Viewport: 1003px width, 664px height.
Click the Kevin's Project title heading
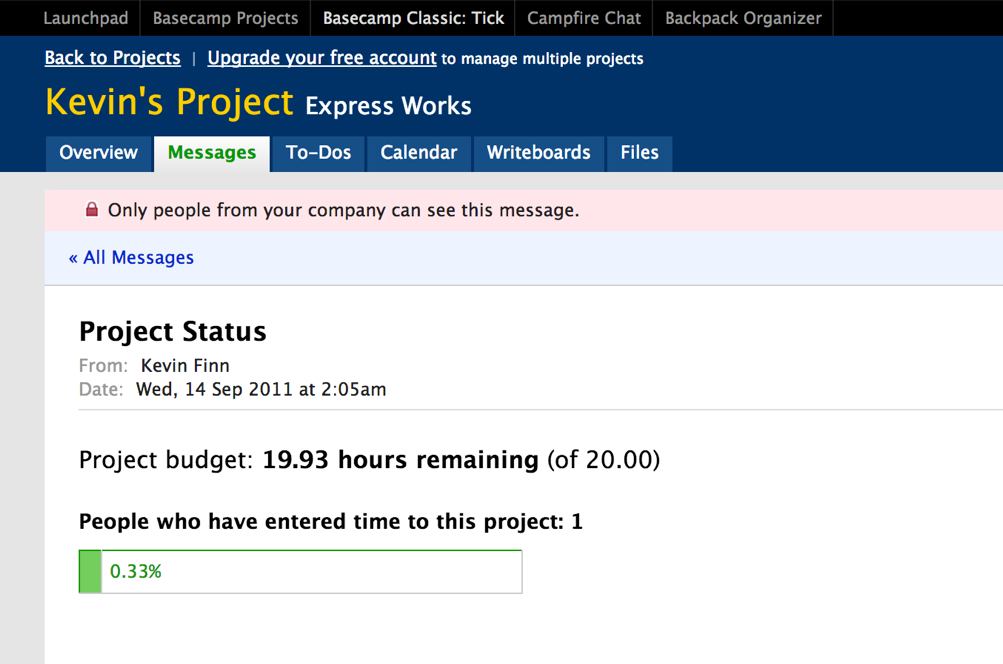168,103
